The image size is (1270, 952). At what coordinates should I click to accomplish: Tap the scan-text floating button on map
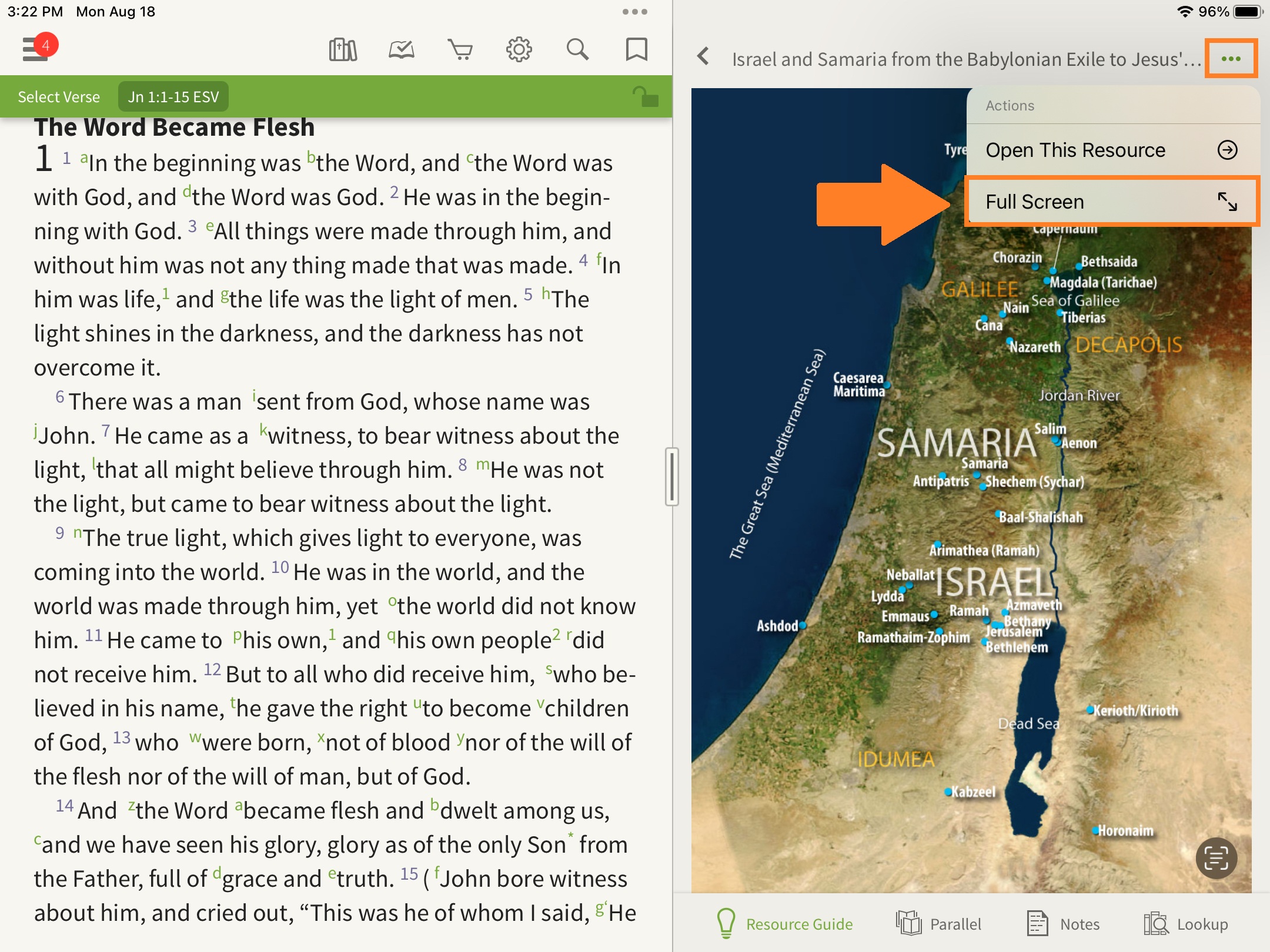(1216, 858)
